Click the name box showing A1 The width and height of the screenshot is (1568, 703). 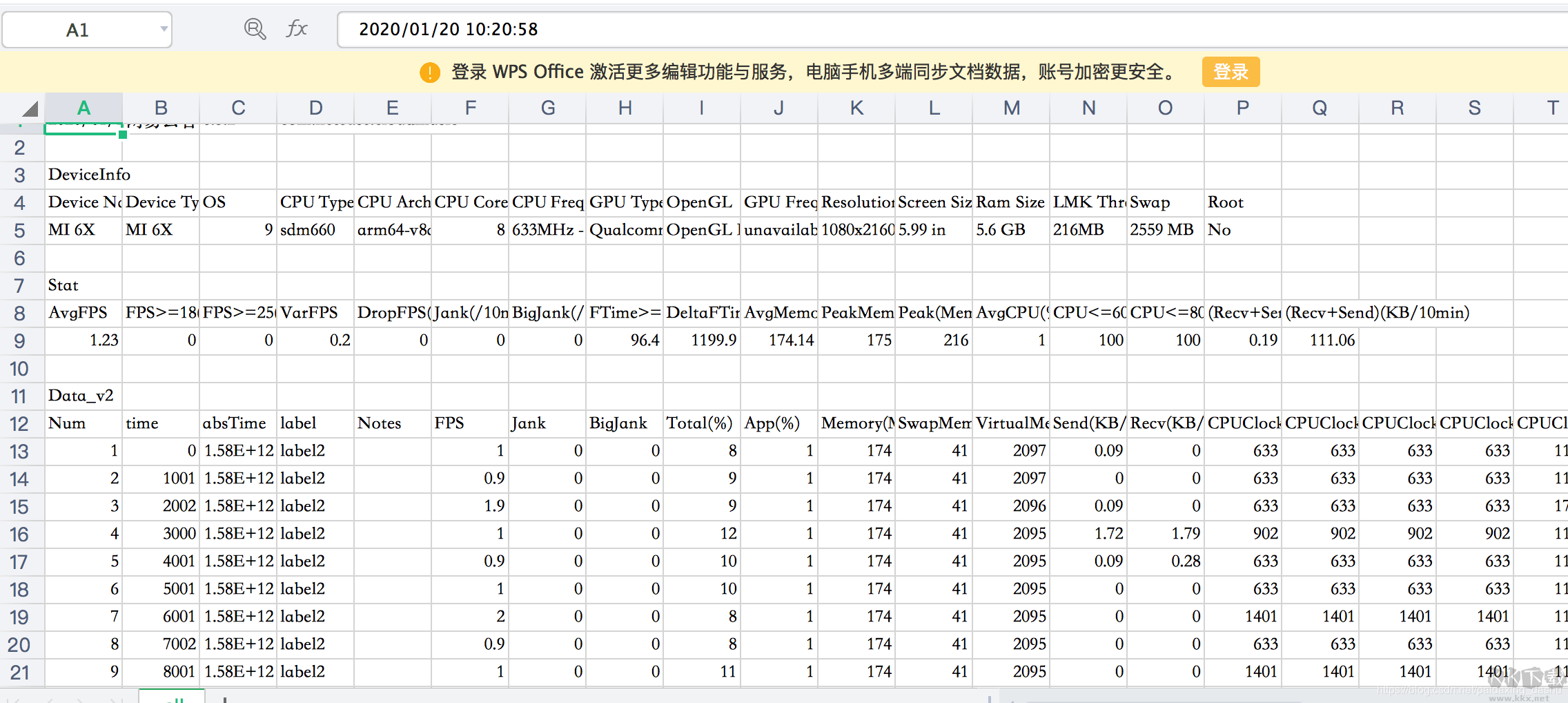point(77,30)
